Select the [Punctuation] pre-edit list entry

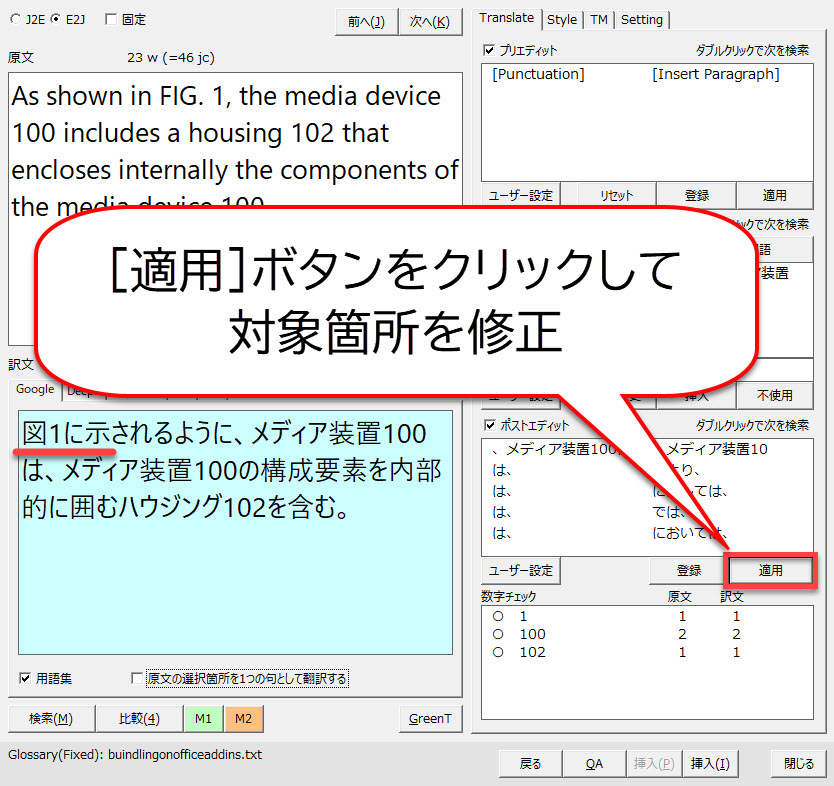(538, 74)
